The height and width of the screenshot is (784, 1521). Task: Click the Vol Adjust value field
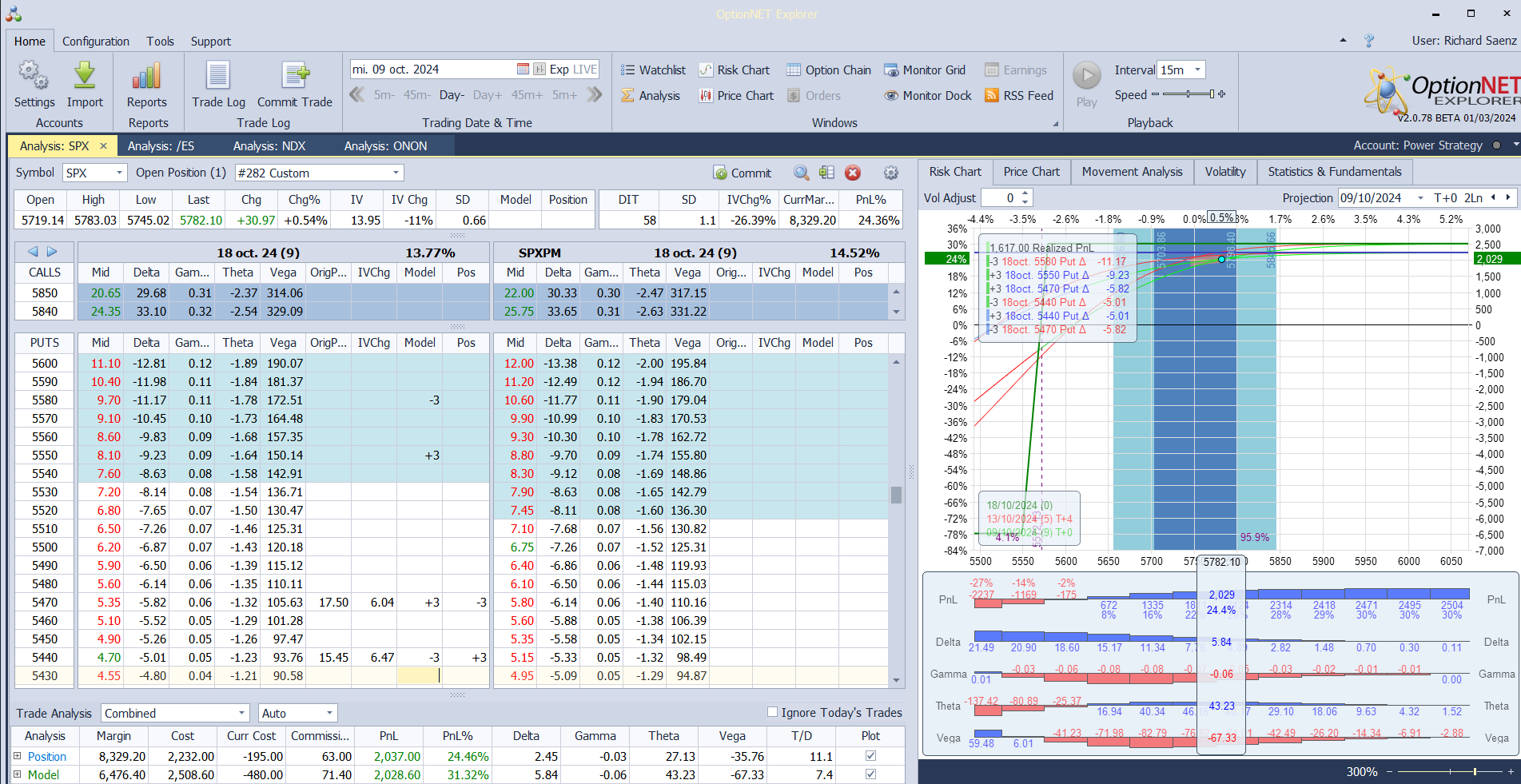1000,198
